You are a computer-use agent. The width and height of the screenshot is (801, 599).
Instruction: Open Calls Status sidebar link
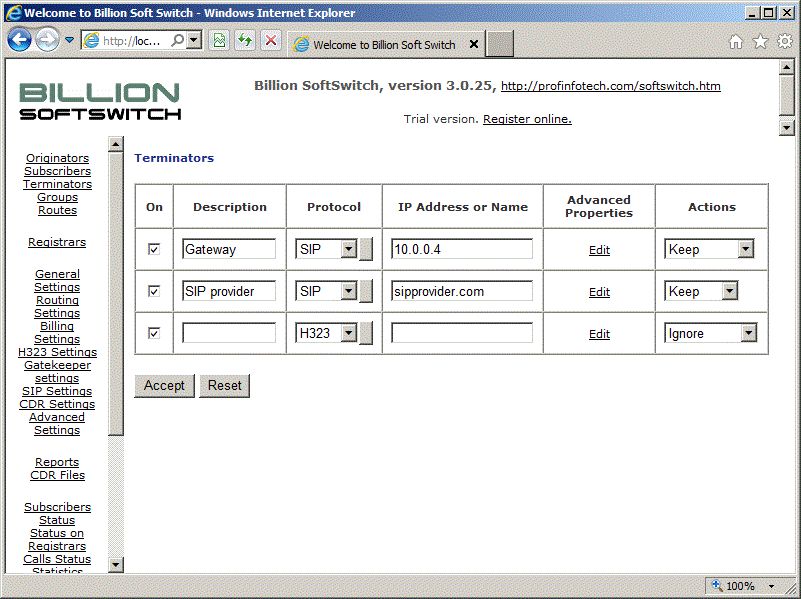[57, 559]
